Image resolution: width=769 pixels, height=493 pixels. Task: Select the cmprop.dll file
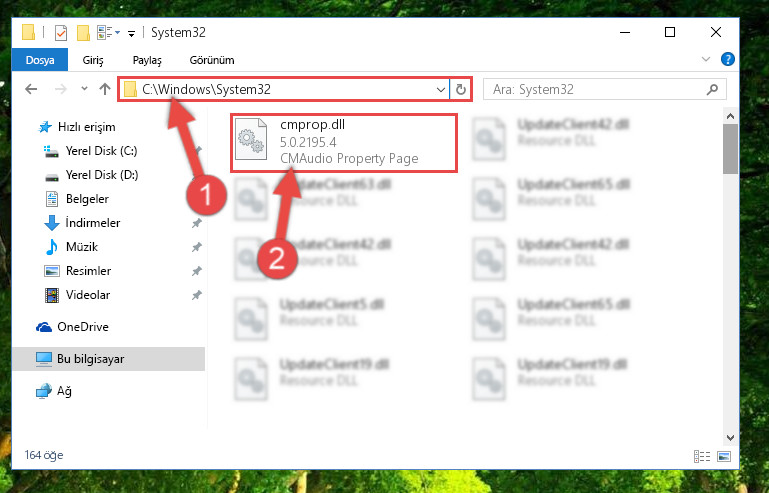[x=344, y=143]
